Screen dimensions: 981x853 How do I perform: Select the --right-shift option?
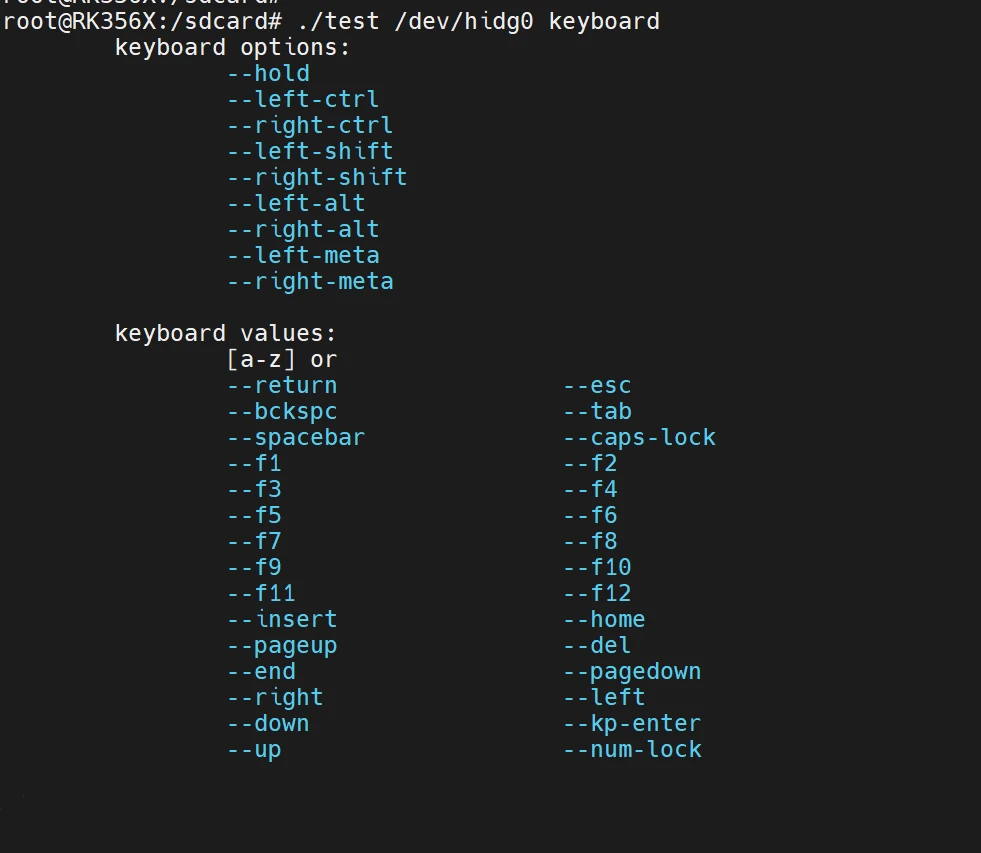[x=317, y=178]
